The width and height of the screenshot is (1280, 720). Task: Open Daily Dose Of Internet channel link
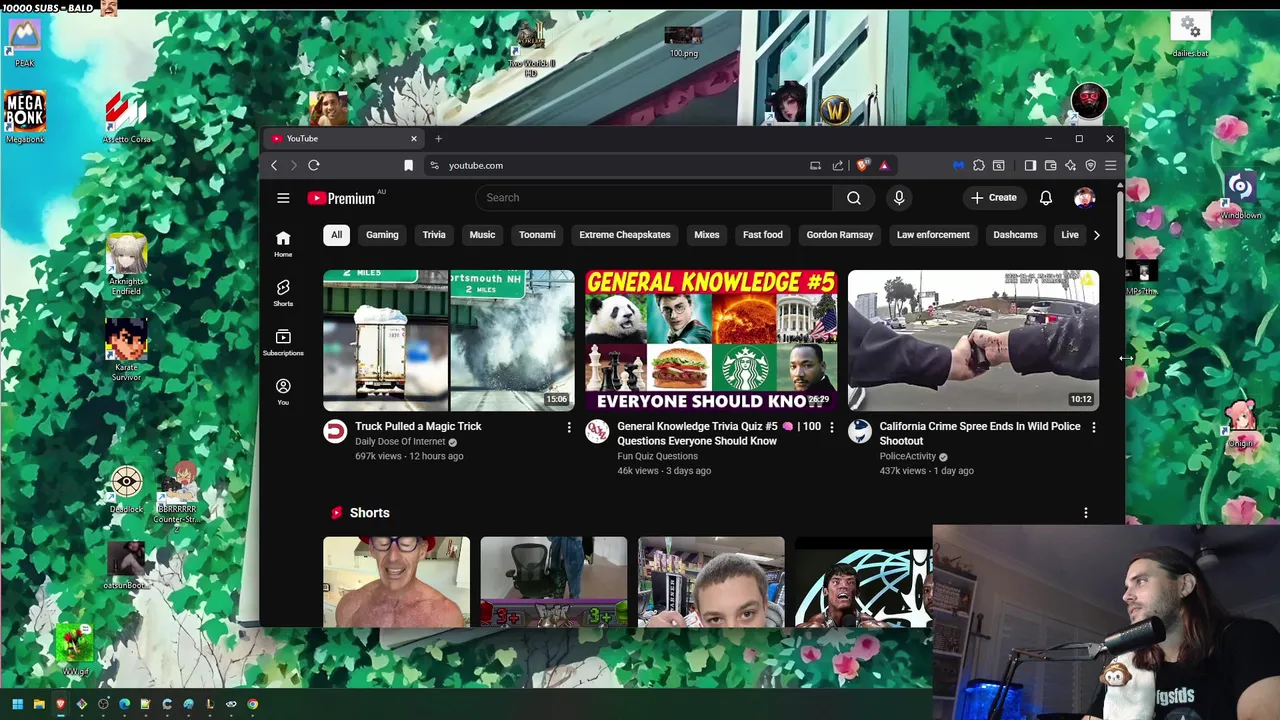coord(400,442)
